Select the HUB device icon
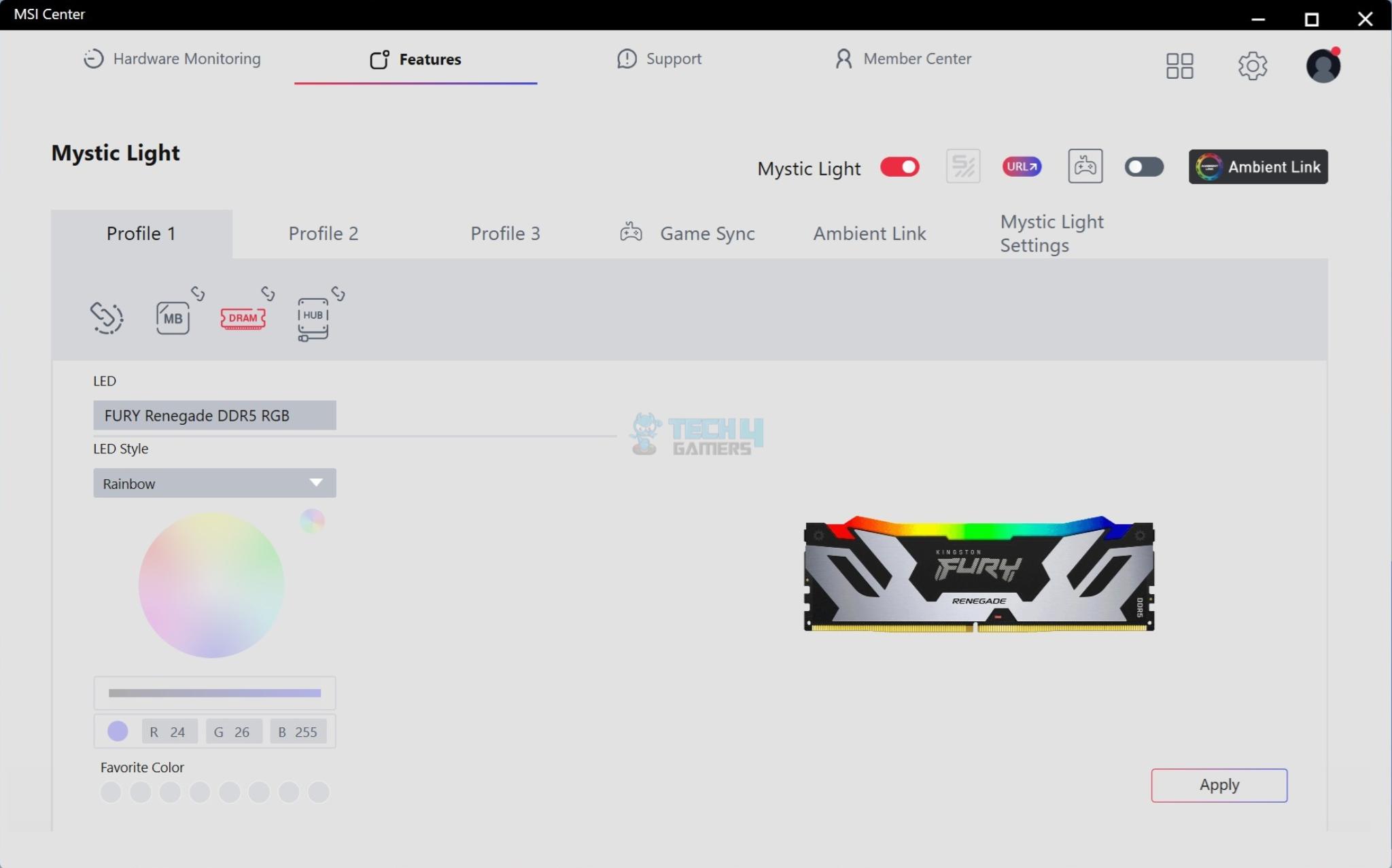 [x=313, y=318]
